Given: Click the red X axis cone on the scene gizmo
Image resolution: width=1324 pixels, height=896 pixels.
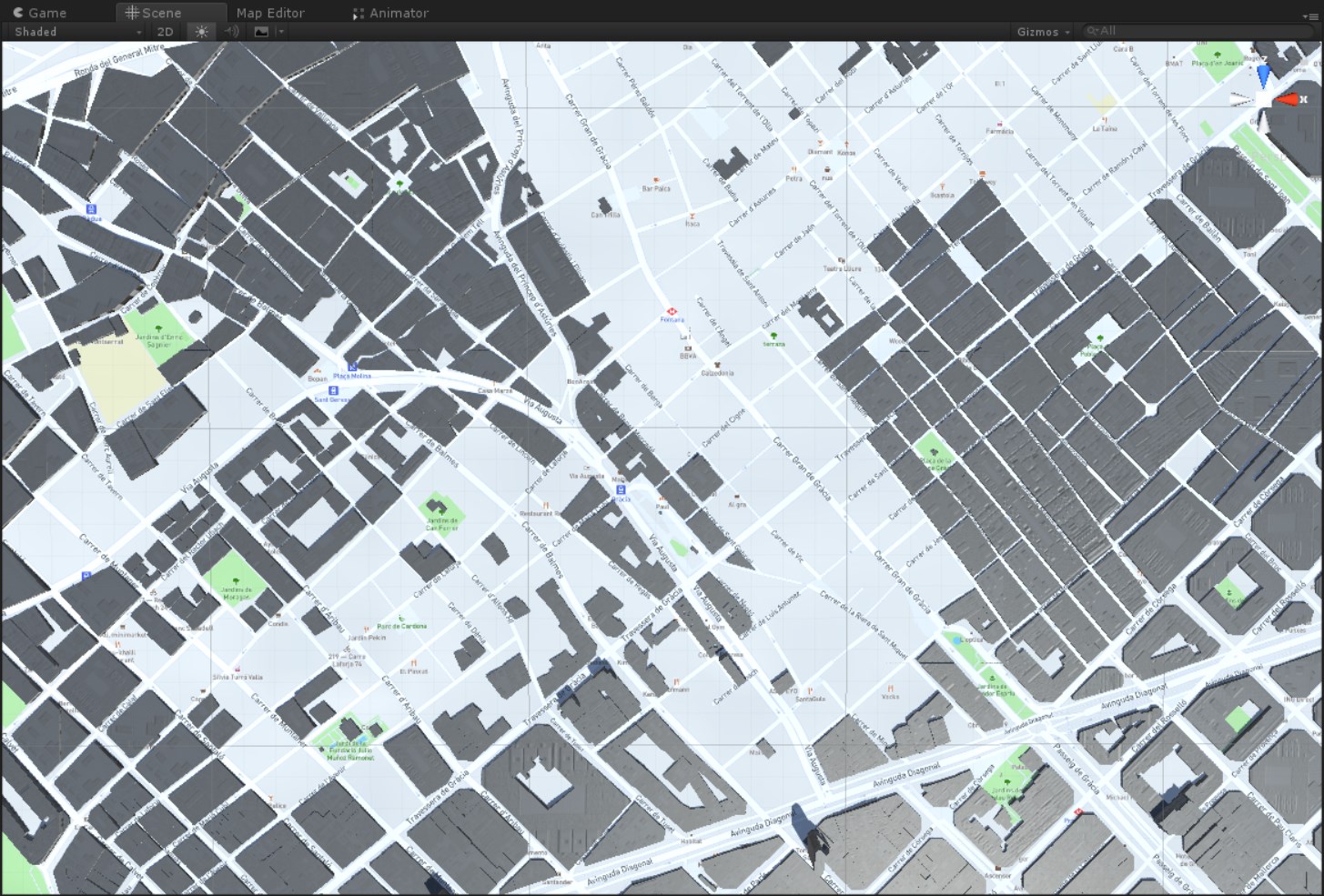Looking at the screenshot, I should point(1289,99).
